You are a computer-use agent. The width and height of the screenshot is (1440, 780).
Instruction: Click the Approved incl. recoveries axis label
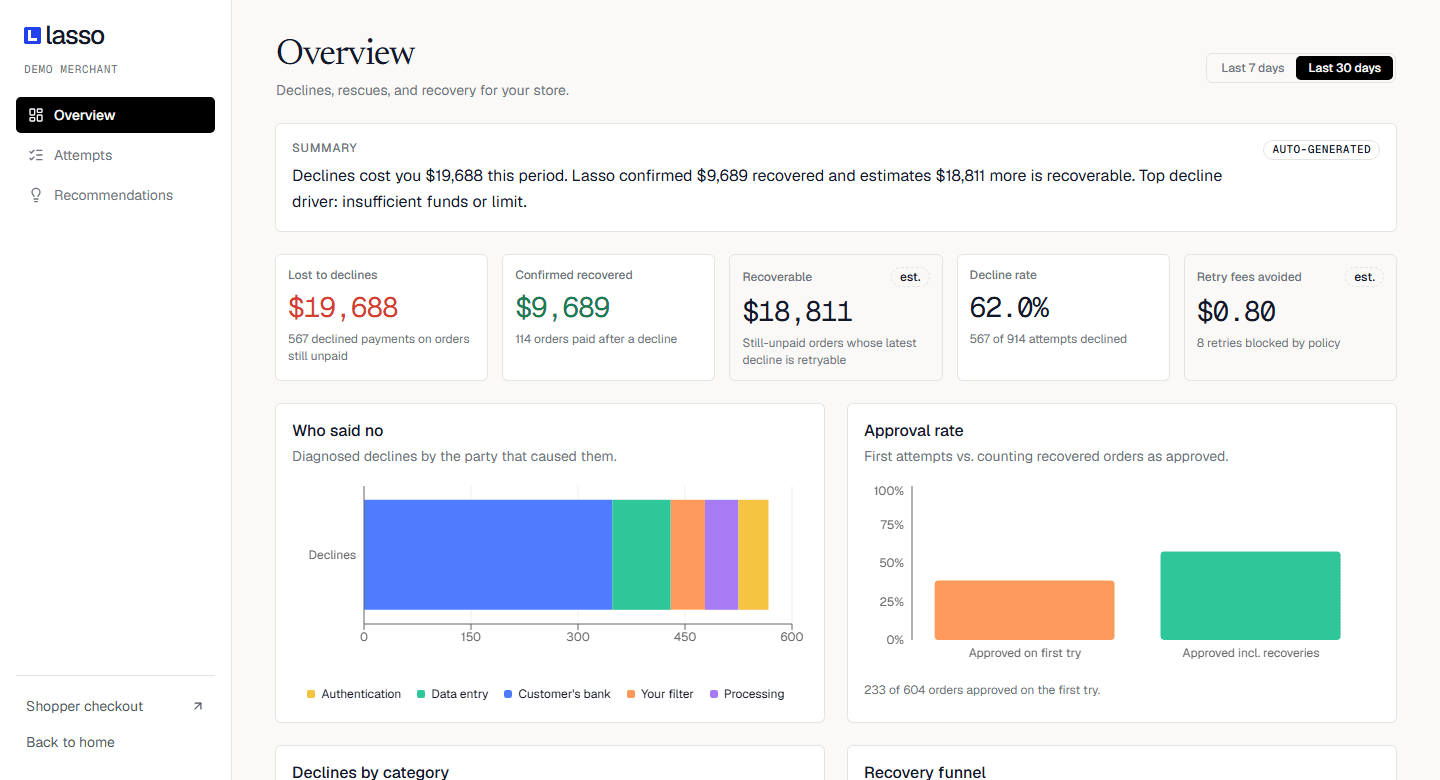(x=1251, y=653)
